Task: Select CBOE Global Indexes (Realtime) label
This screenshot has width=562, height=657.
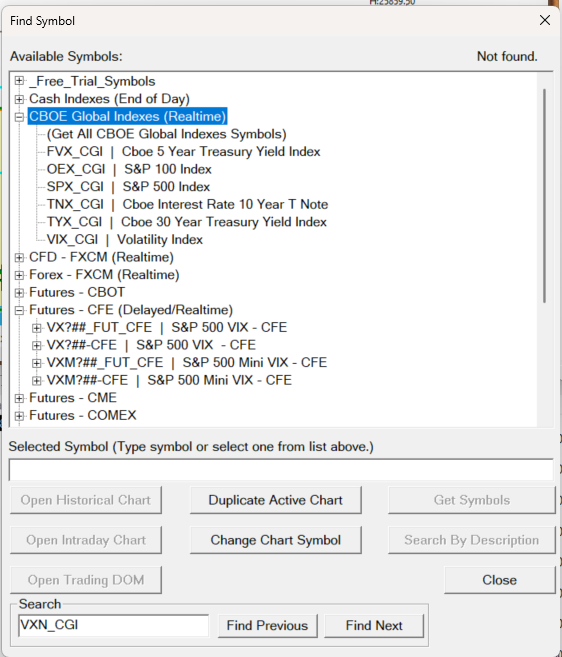Action: point(128,116)
